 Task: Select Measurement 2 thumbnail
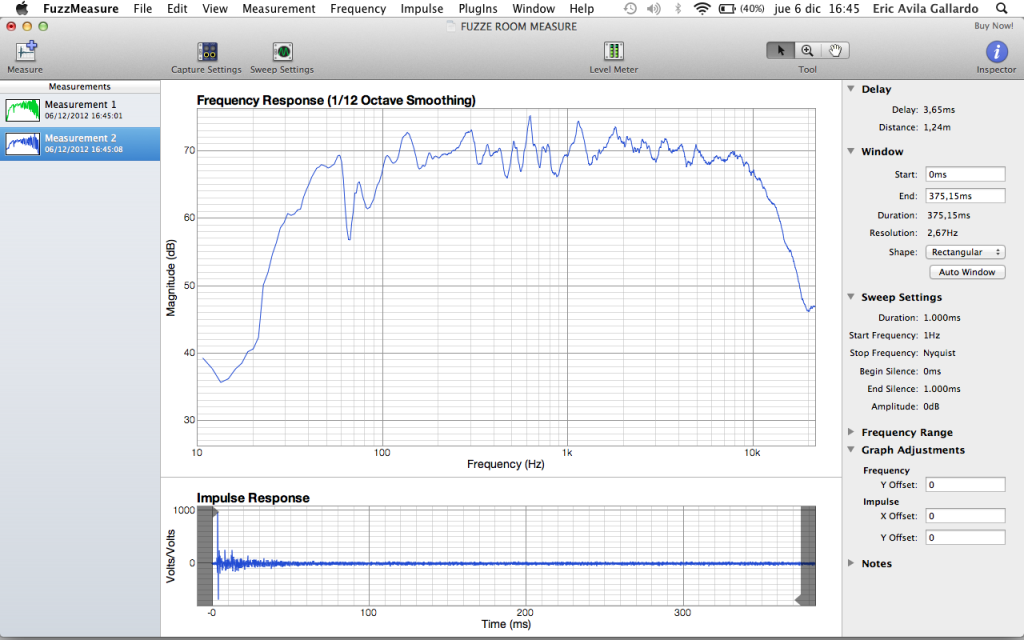pyautogui.click(x=23, y=144)
